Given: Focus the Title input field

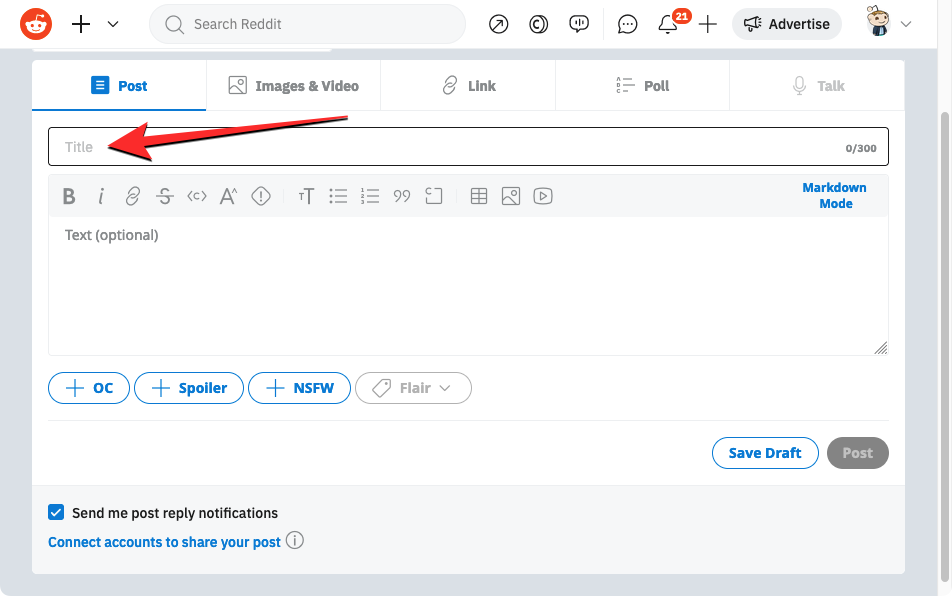Looking at the screenshot, I should coord(450,147).
